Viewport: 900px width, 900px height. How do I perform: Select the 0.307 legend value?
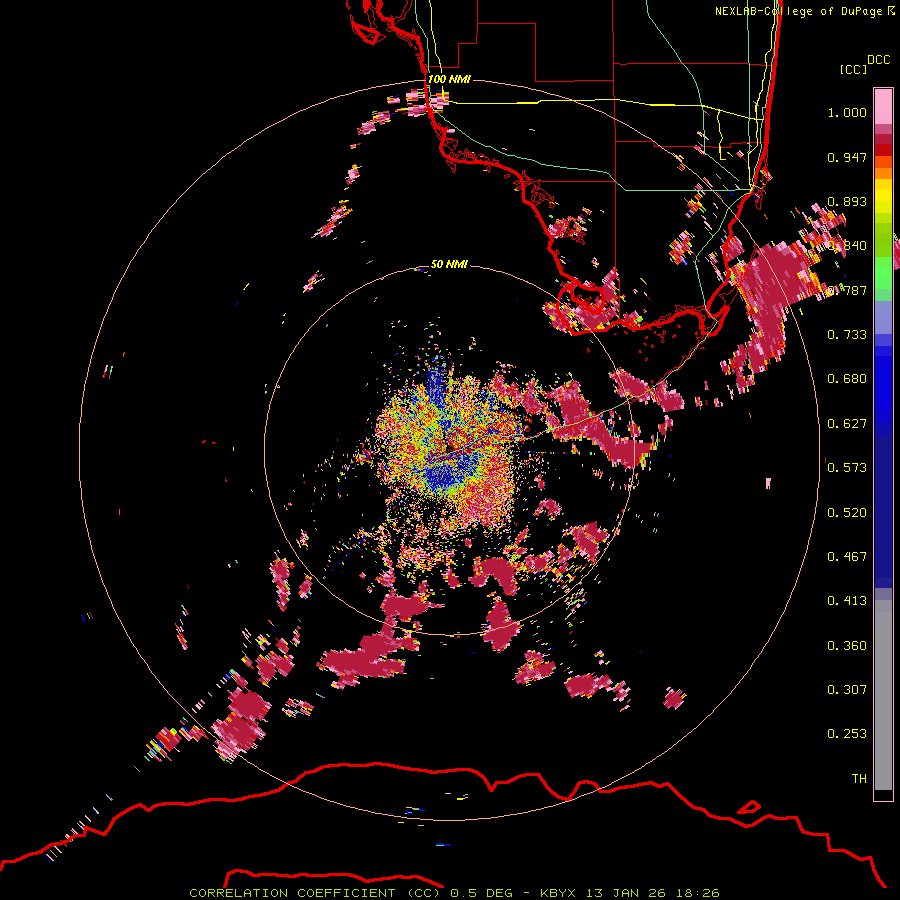click(x=847, y=690)
